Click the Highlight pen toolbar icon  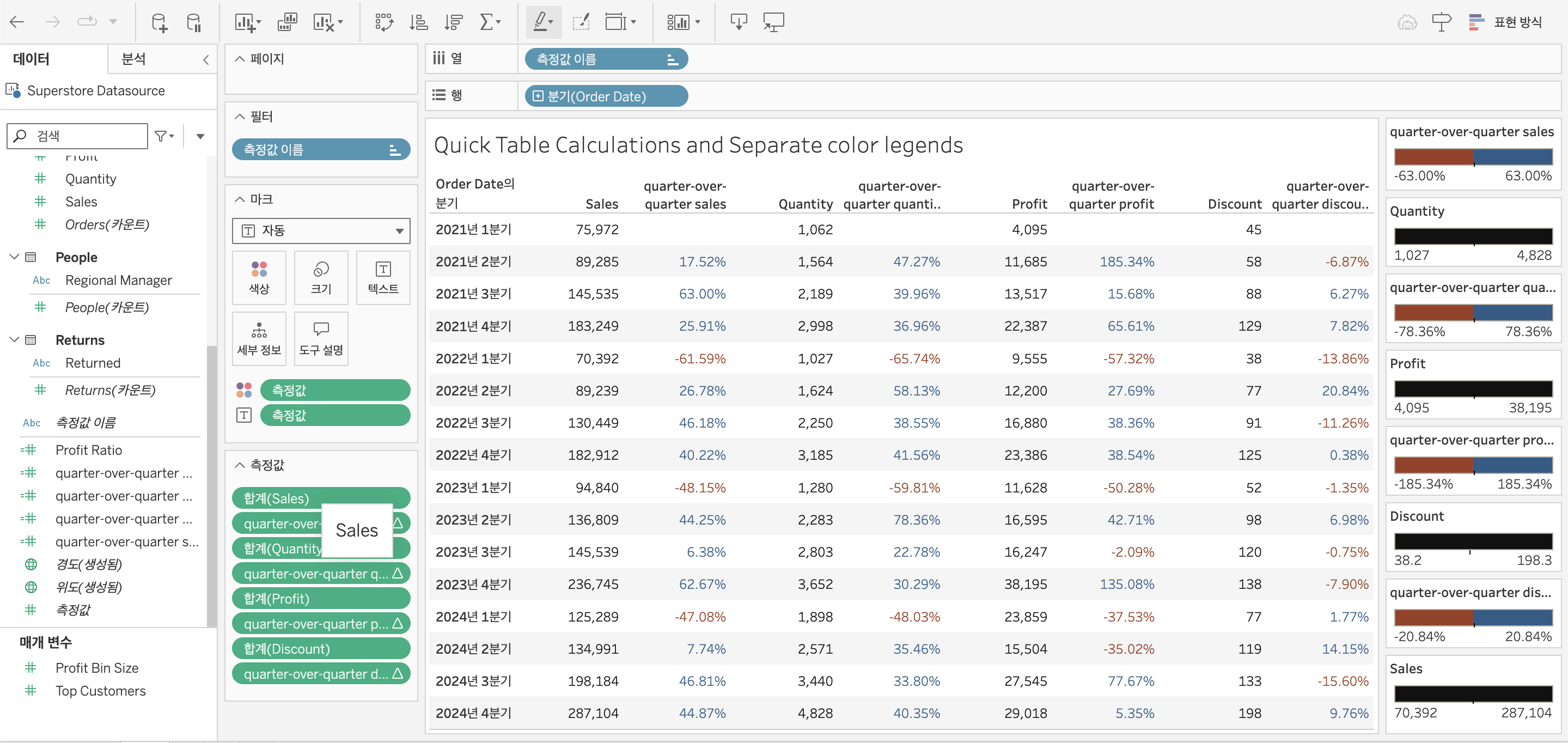coord(539,22)
